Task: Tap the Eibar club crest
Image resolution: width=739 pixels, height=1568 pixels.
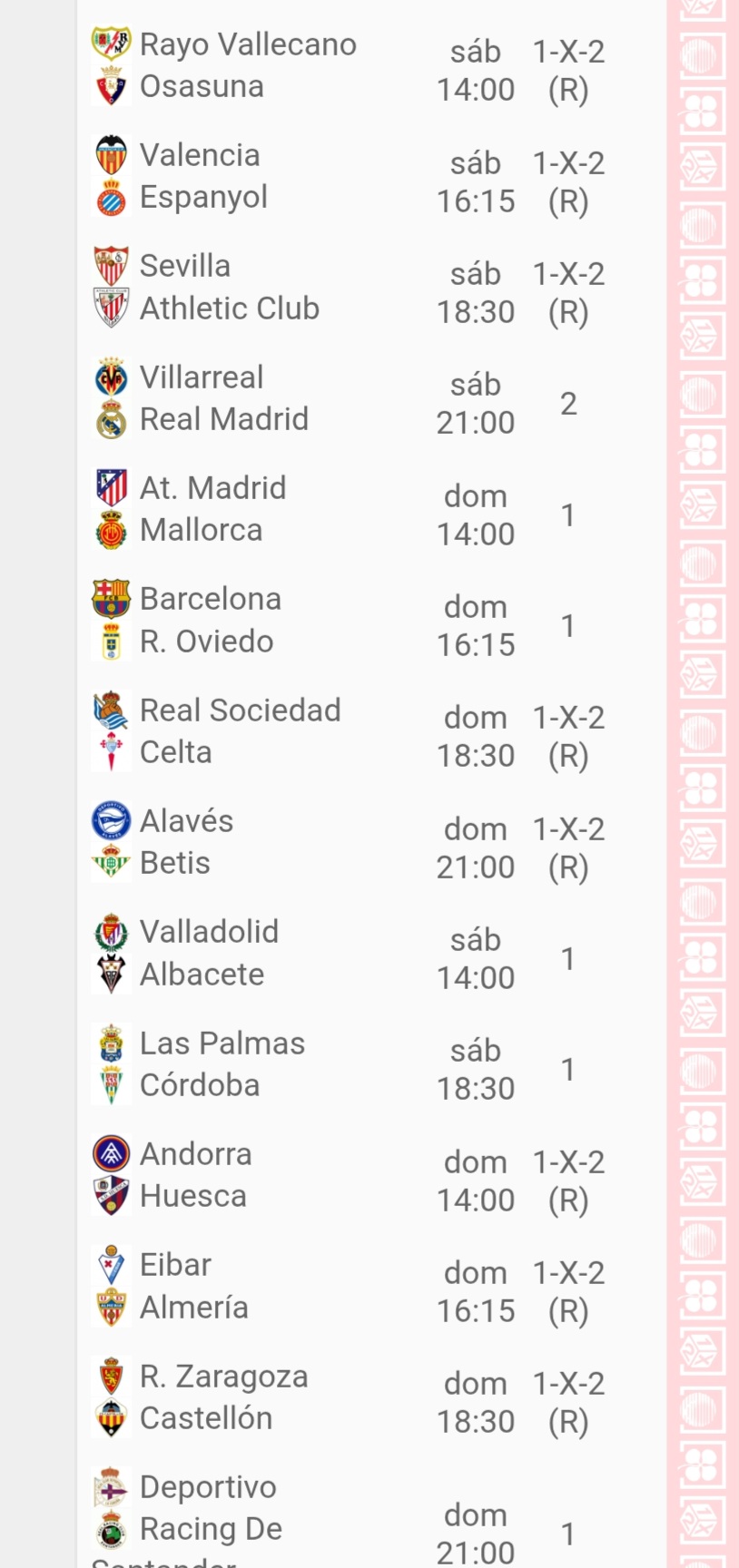Action: 112,1265
